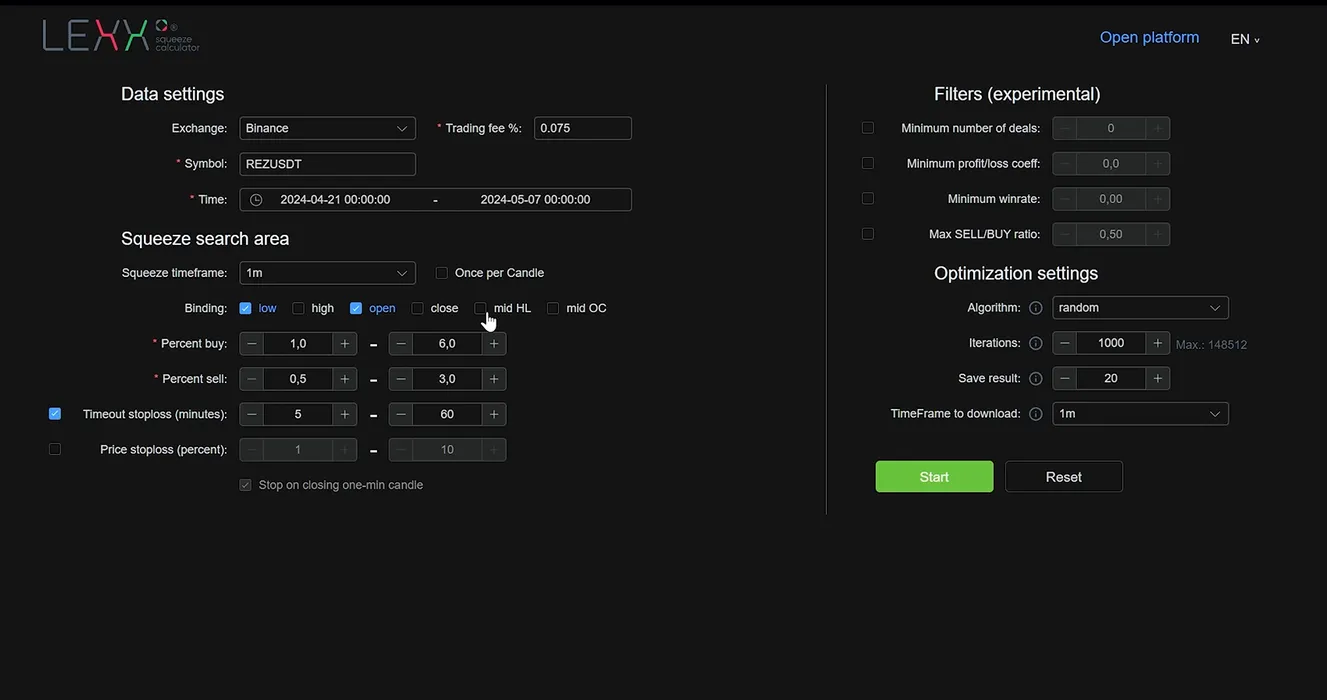This screenshot has width=1327, height=700.
Task: Toggle the low binding checkbox
Action: tap(246, 308)
